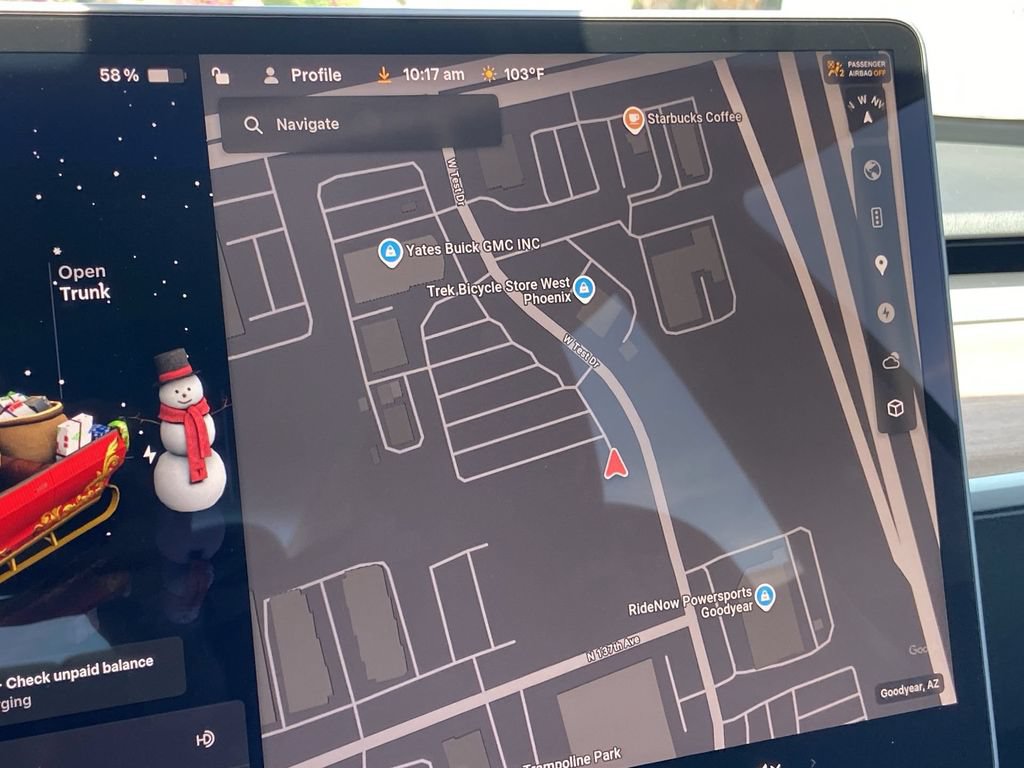The width and height of the screenshot is (1024, 768).
Task: Tap Open Trunk button
Action: pos(84,282)
